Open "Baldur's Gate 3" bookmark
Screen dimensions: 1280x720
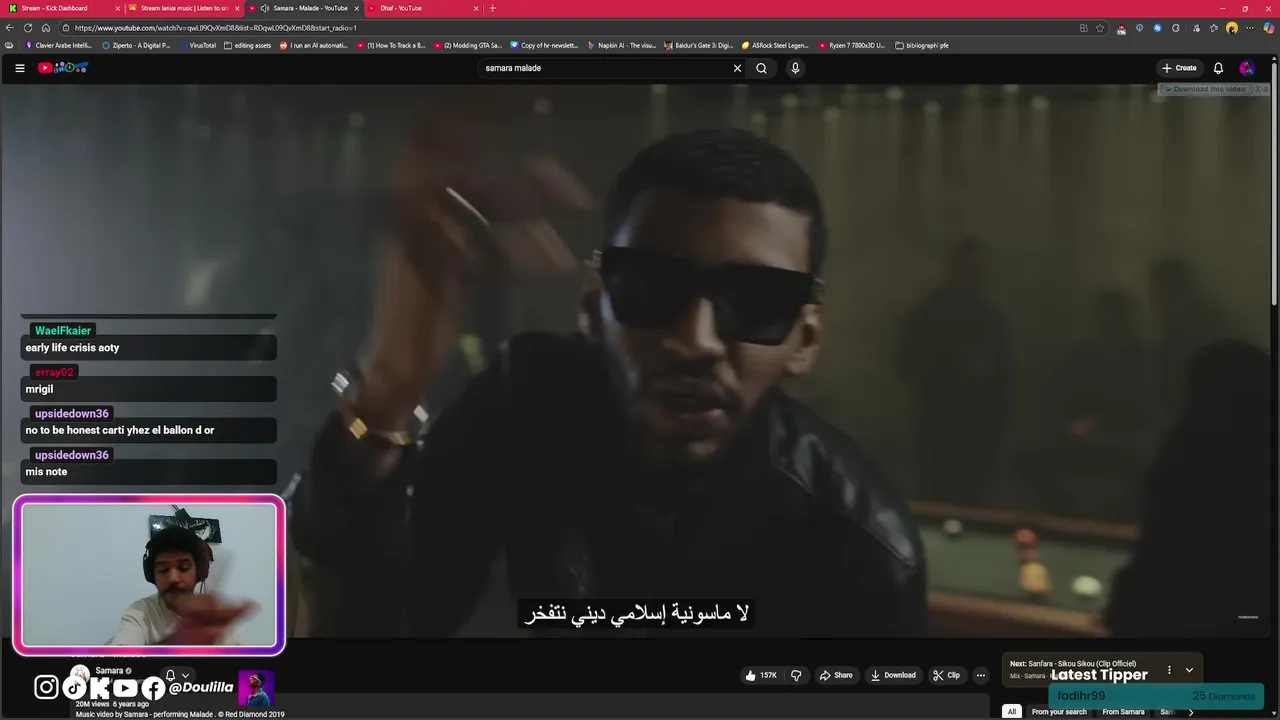tap(698, 45)
